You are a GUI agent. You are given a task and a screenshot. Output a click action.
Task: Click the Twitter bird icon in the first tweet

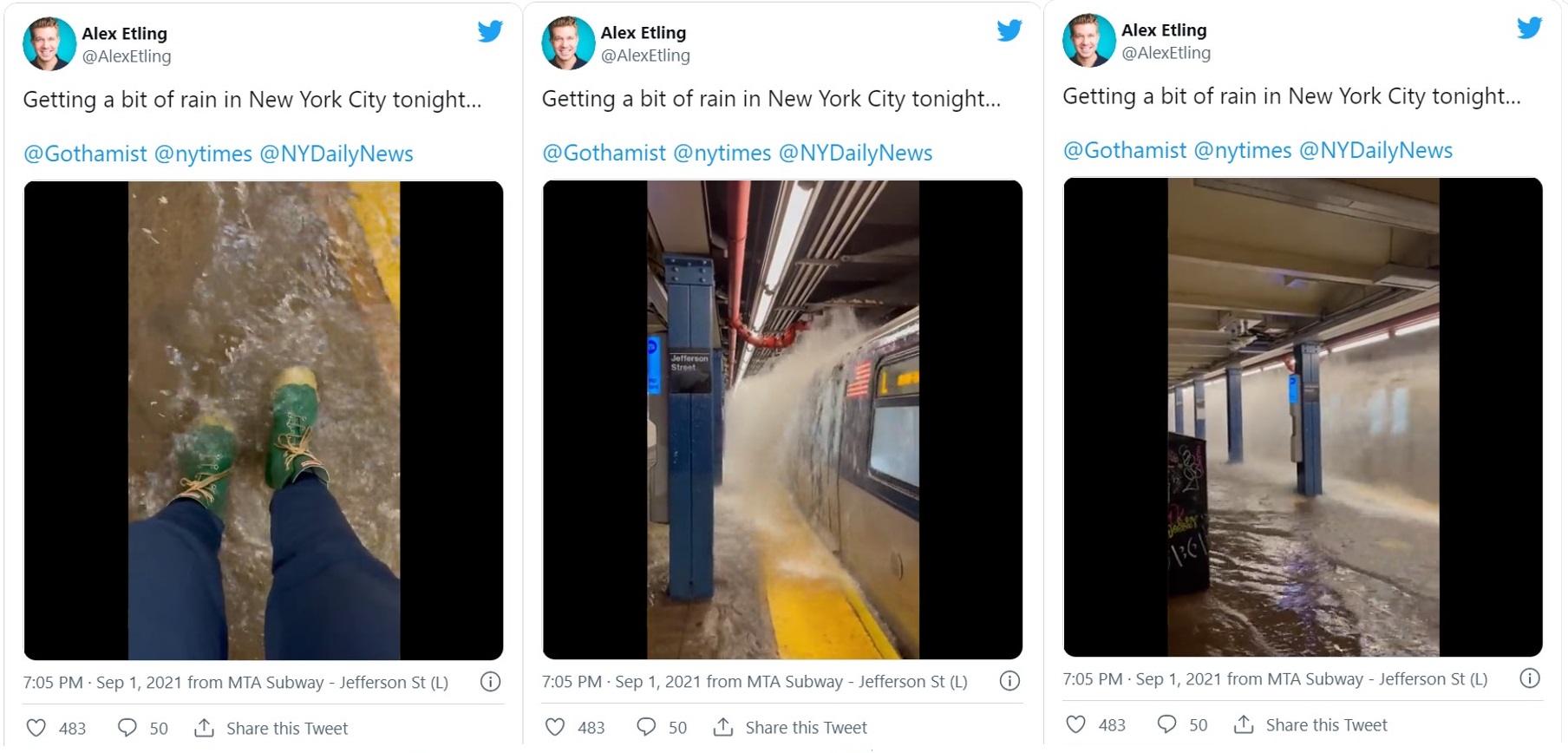[x=490, y=32]
